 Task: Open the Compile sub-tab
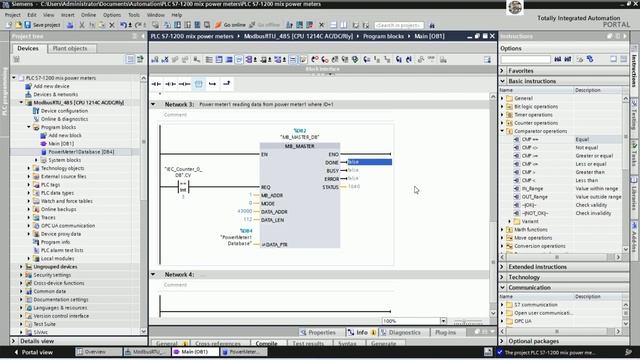pos(267,344)
